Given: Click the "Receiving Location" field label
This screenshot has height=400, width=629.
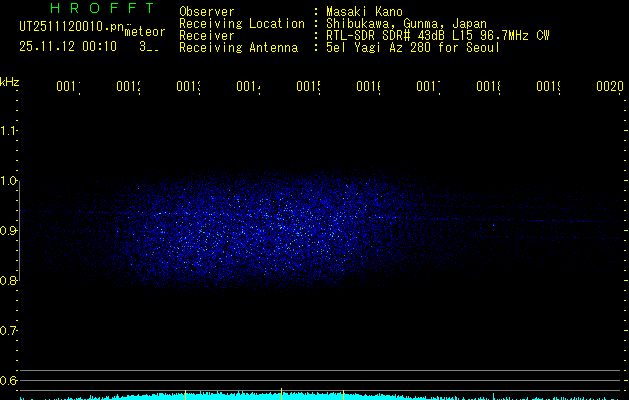Looking at the screenshot, I should pos(241,23).
